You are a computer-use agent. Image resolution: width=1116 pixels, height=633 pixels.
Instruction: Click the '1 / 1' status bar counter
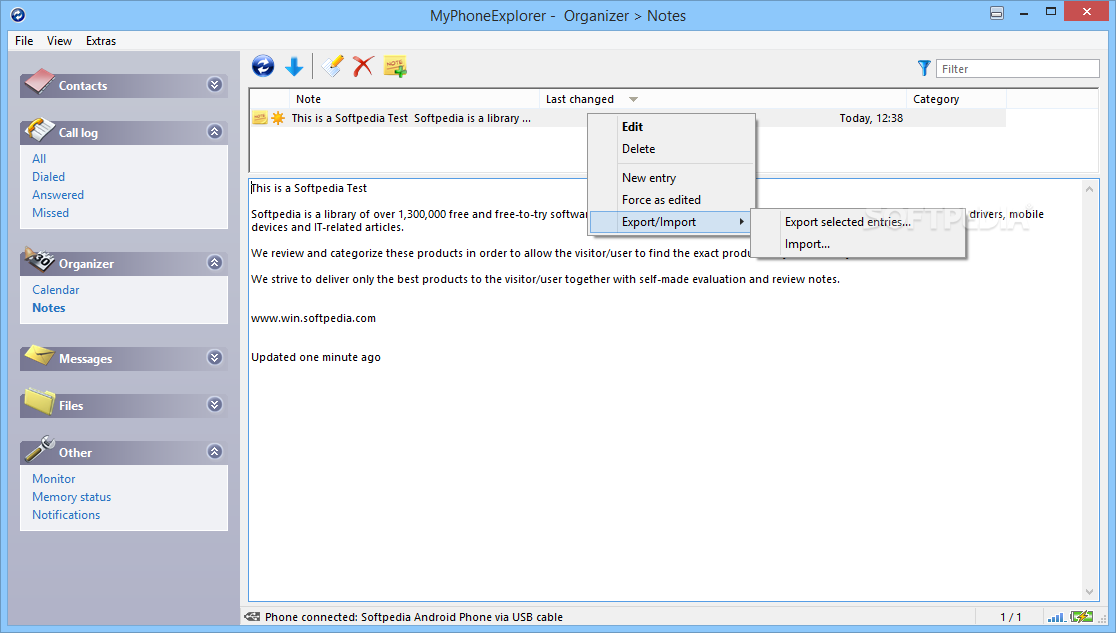point(1011,617)
